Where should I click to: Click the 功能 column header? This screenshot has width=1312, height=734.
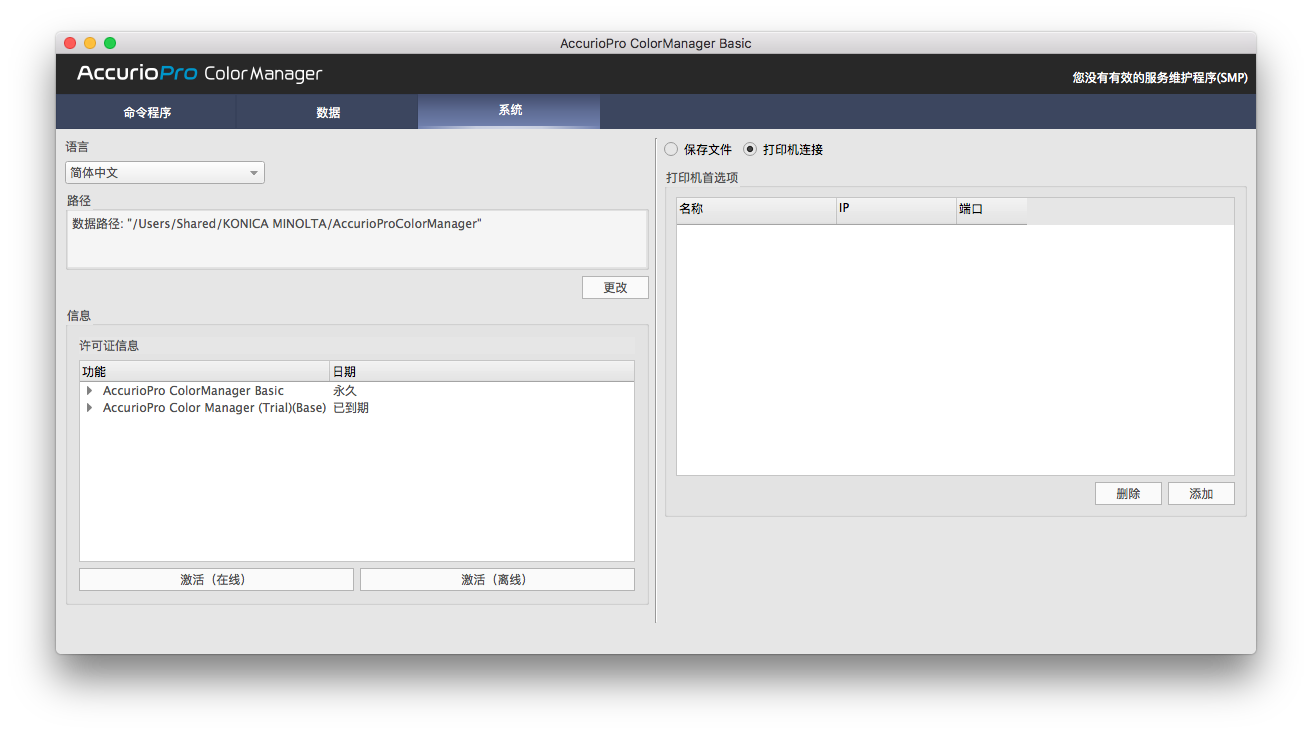204,371
